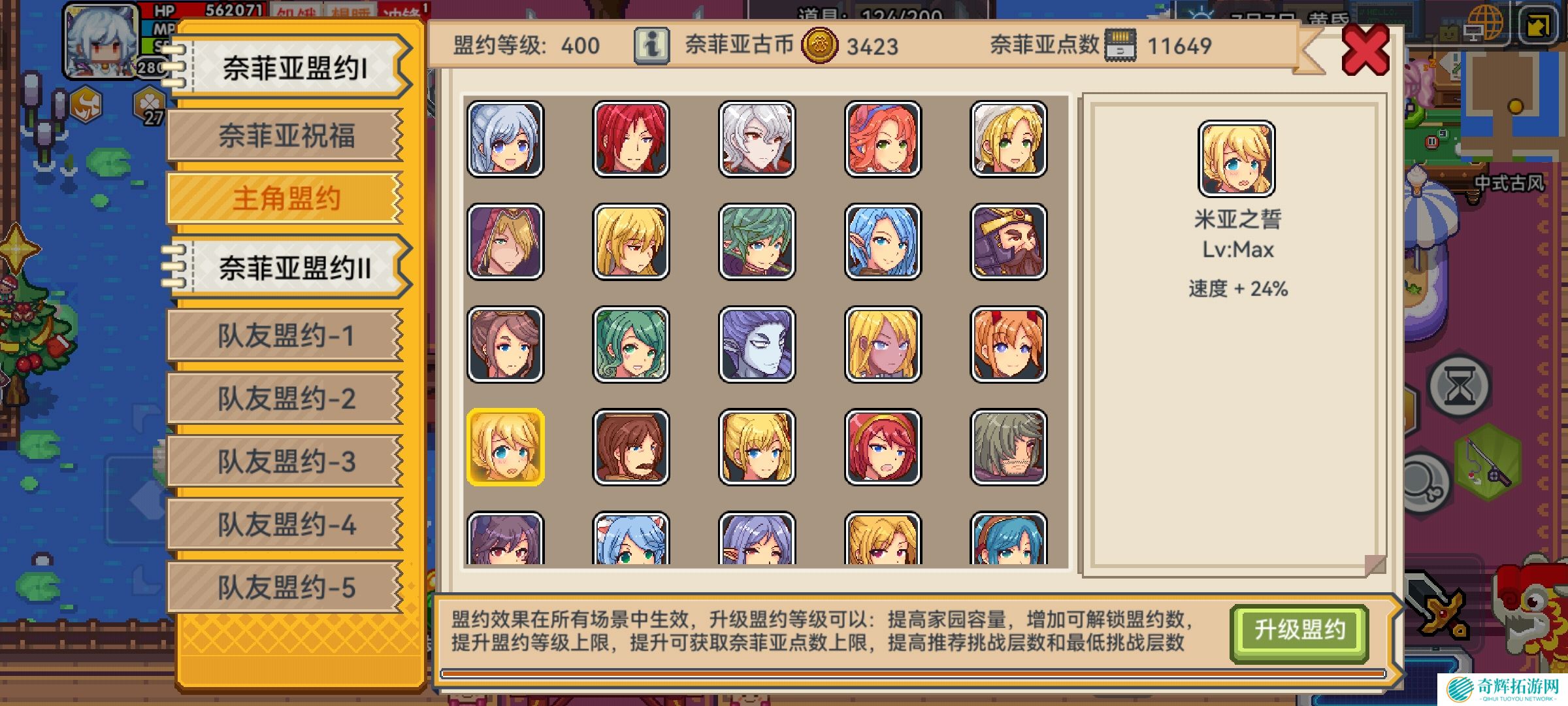Open the 队友盟约-1 tab
The image size is (1568, 706).
[x=285, y=335]
